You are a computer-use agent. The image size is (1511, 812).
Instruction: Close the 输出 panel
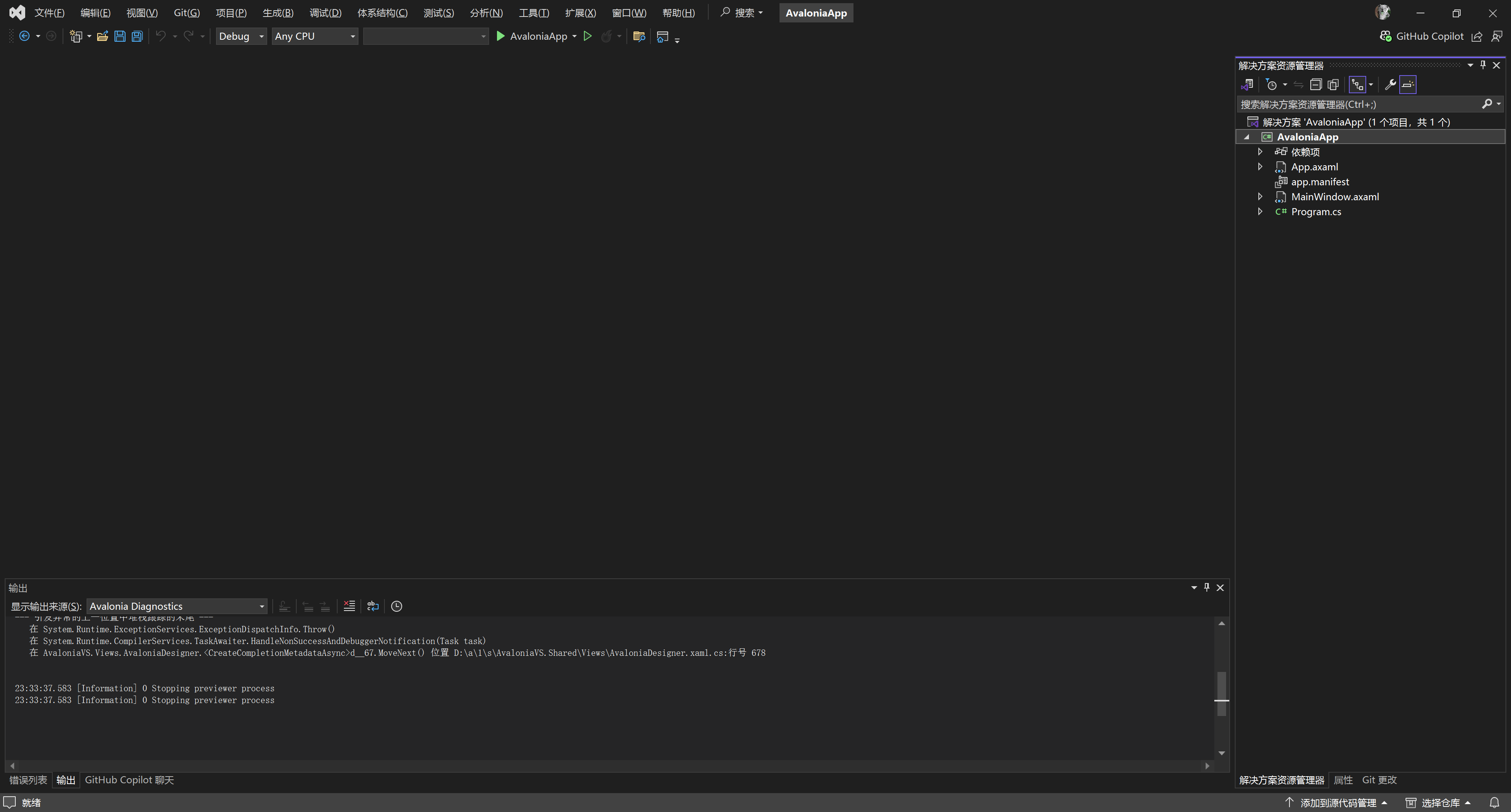1220,587
